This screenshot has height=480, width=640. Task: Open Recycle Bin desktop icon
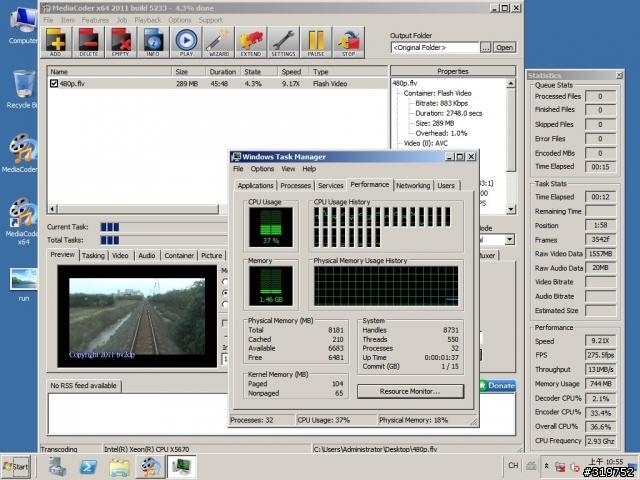[22, 89]
